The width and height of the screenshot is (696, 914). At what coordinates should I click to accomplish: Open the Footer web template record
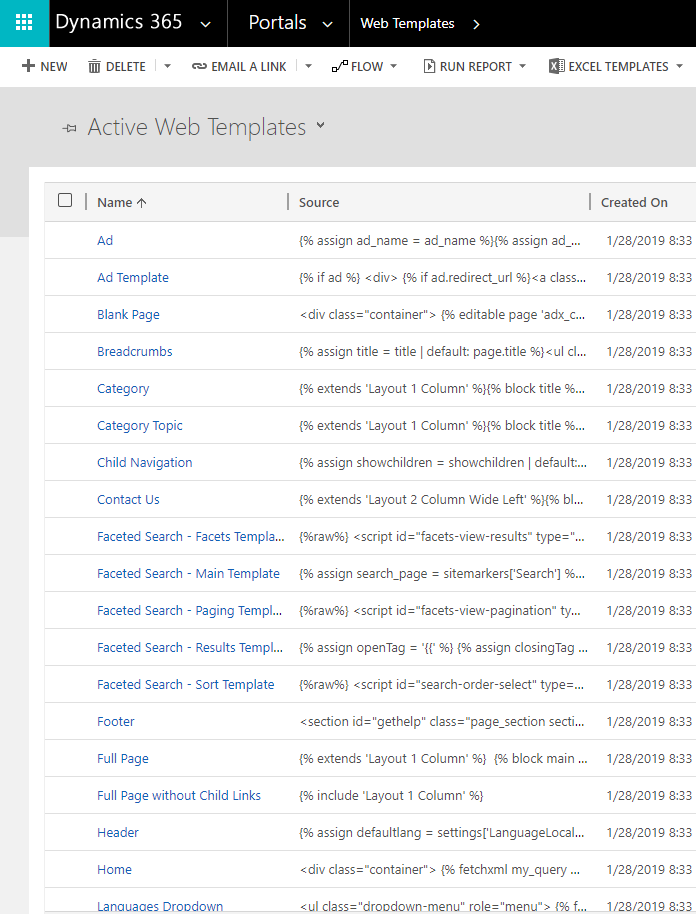click(116, 722)
